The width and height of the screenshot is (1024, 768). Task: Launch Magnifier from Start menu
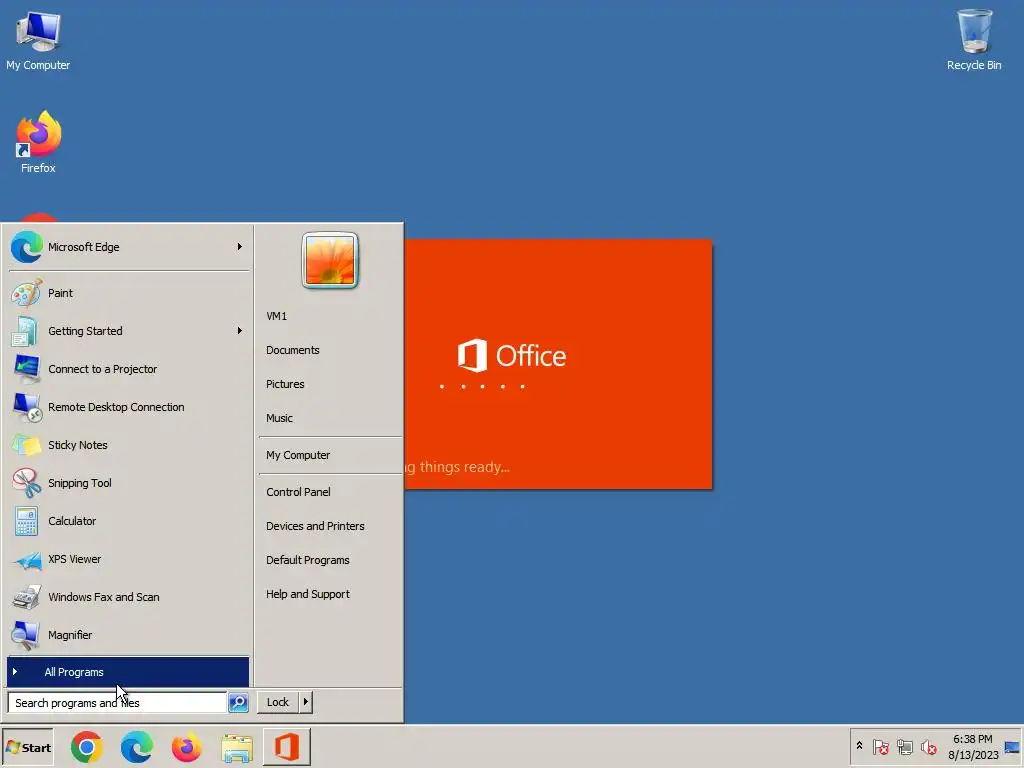point(128,635)
